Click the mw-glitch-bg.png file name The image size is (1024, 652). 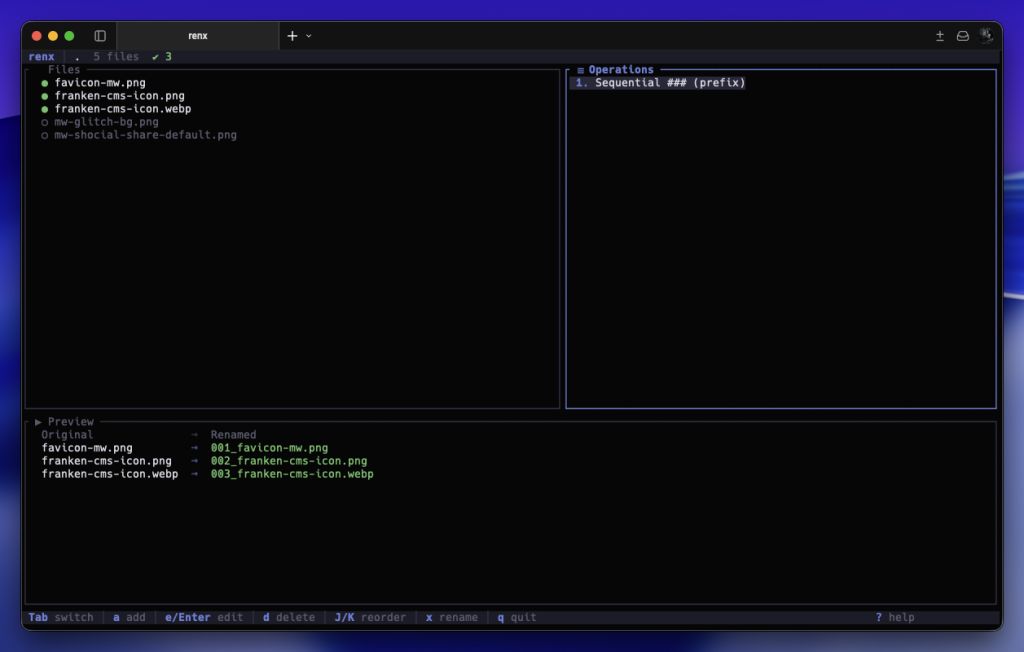coord(106,122)
